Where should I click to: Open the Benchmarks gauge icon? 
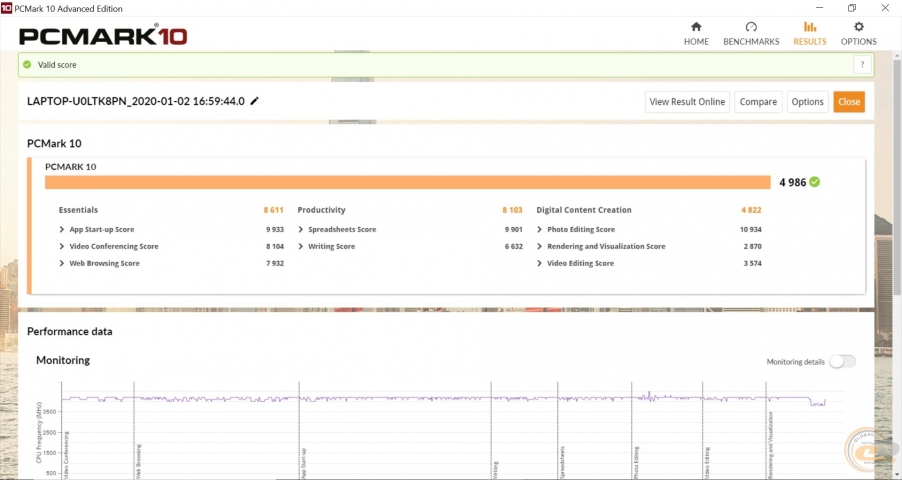point(751,26)
